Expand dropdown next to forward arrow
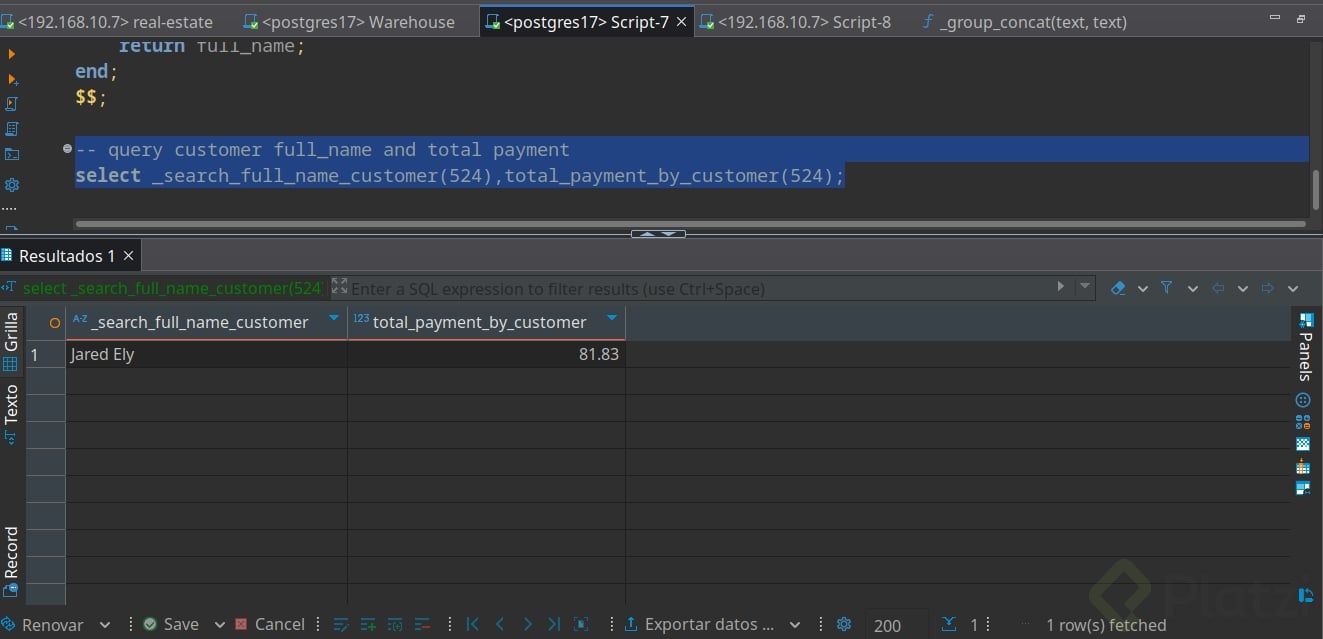Image resolution: width=1323 pixels, height=639 pixels. 1293,288
